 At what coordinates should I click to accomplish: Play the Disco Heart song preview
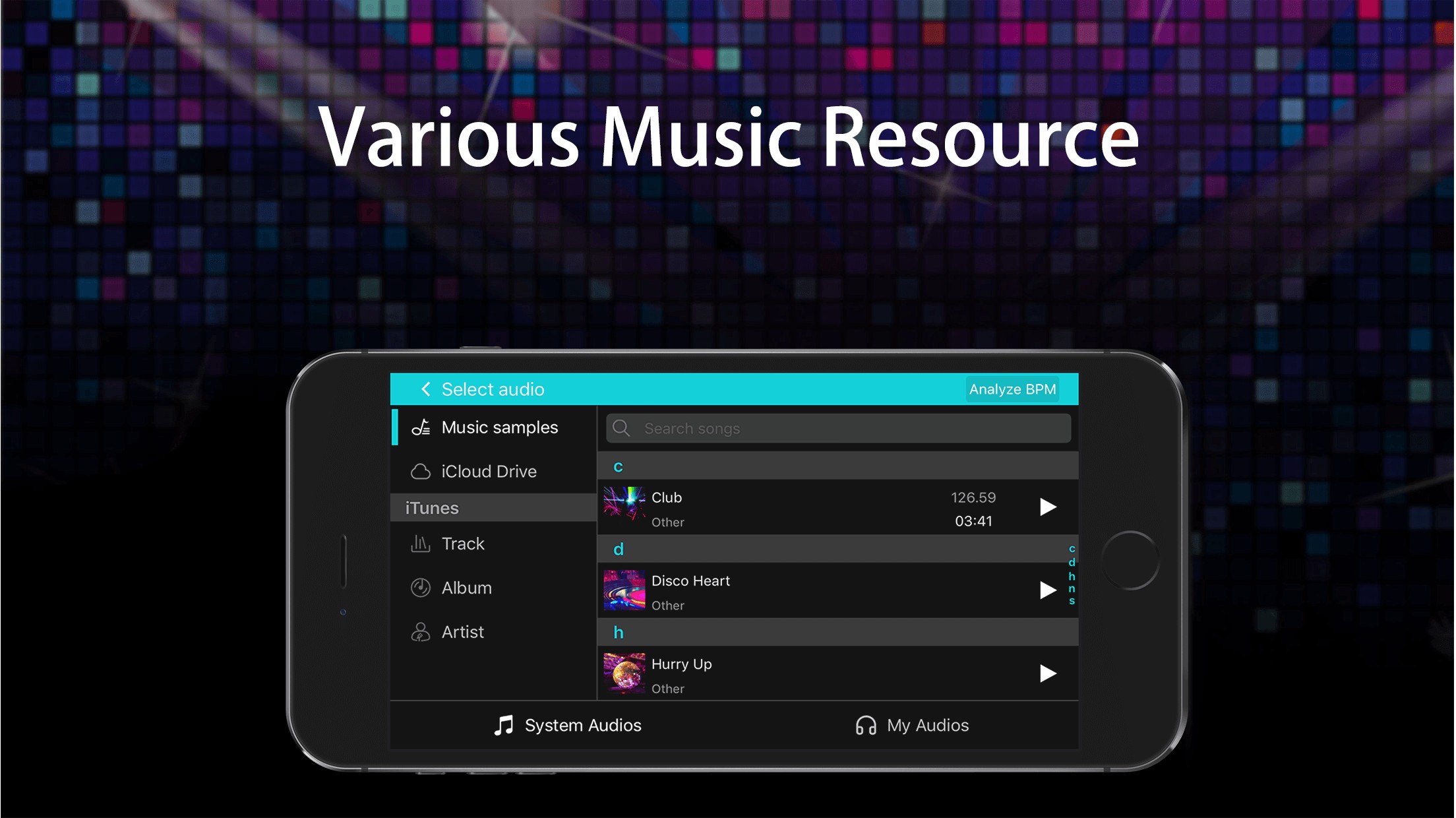(x=1047, y=590)
